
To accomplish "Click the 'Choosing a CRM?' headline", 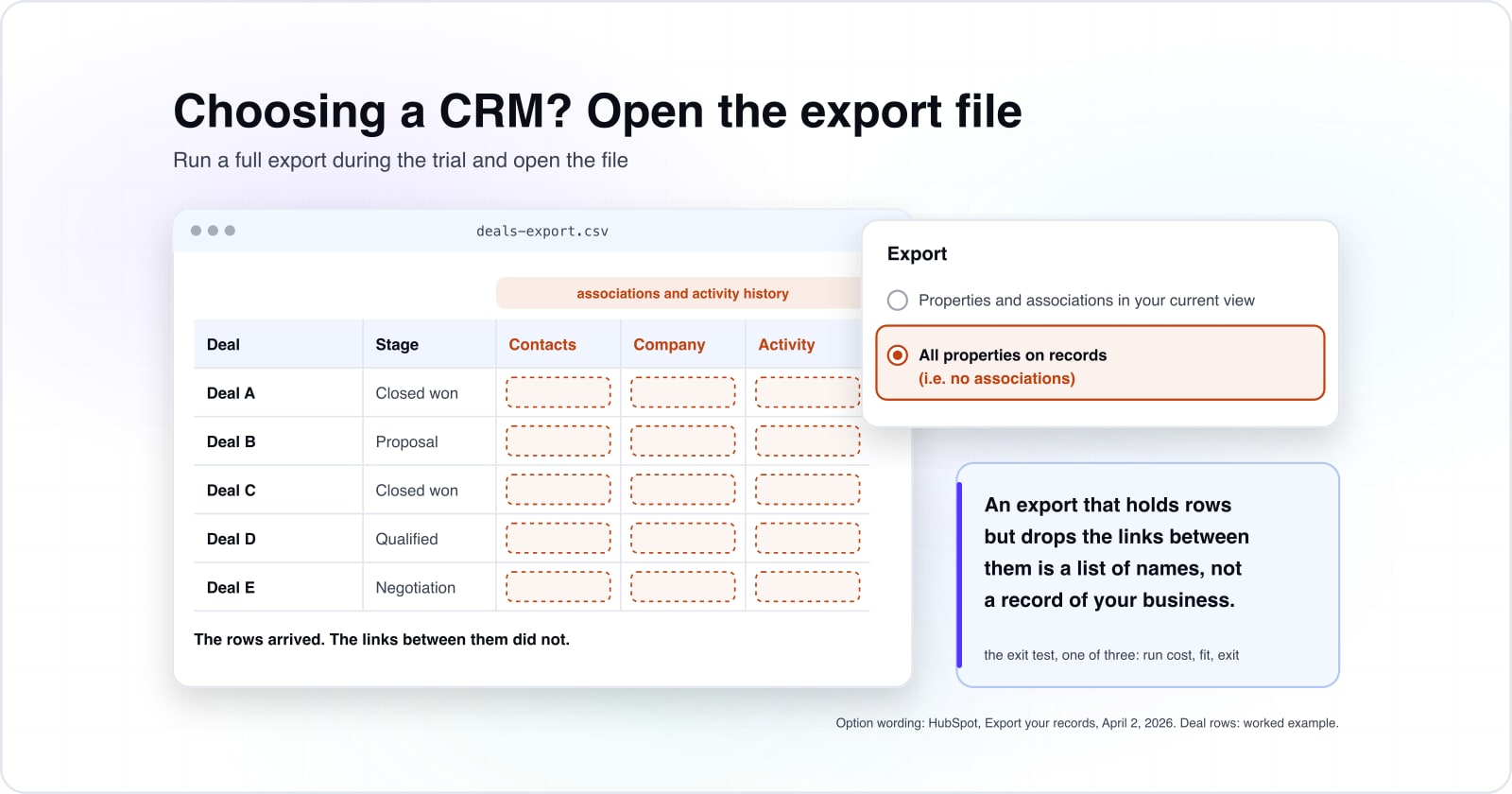I will (597, 112).
